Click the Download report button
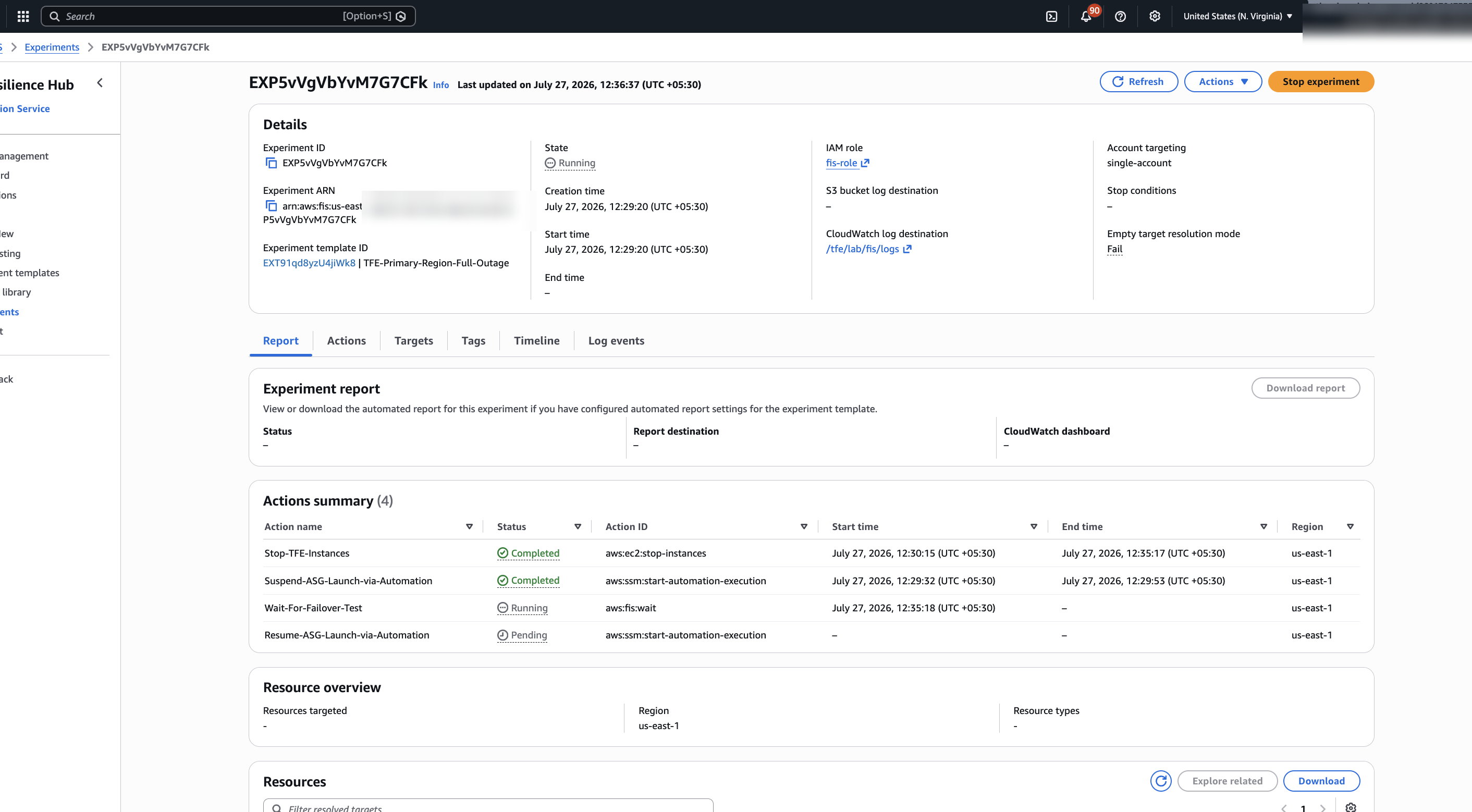Screen dimensions: 1472x812 1305,388
